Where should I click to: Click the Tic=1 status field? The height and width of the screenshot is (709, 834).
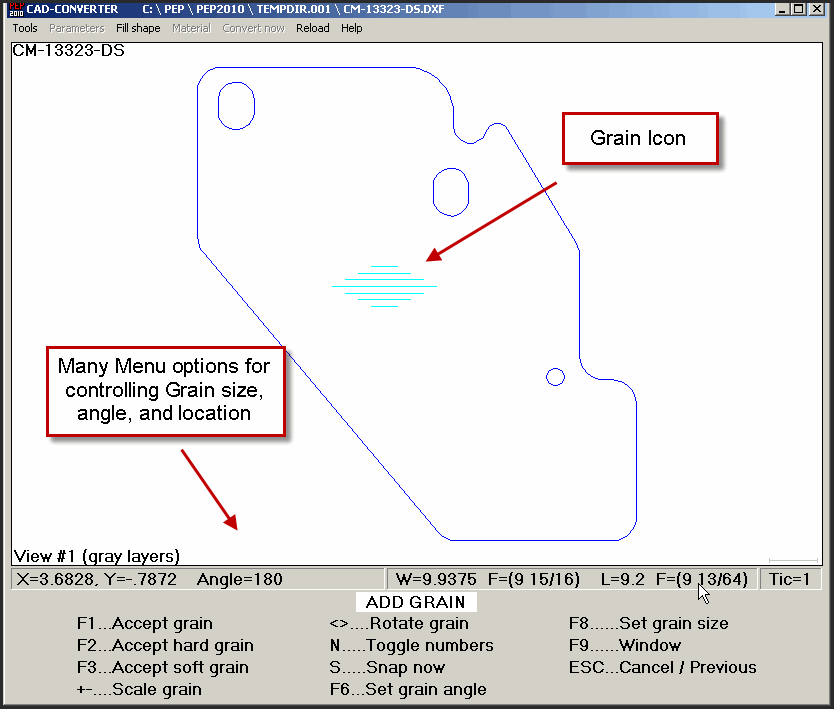pyautogui.click(x=792, y=579)
